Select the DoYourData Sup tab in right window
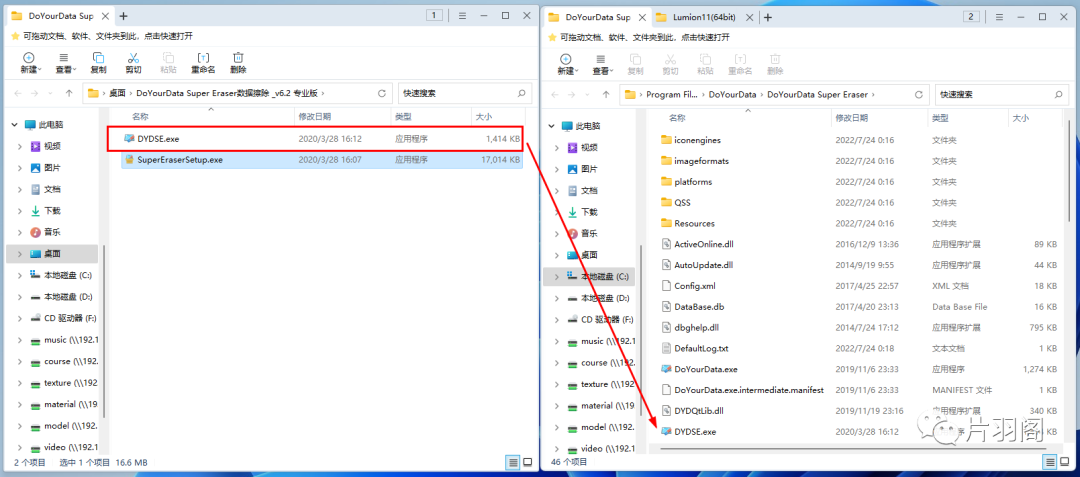 [596, 17]
